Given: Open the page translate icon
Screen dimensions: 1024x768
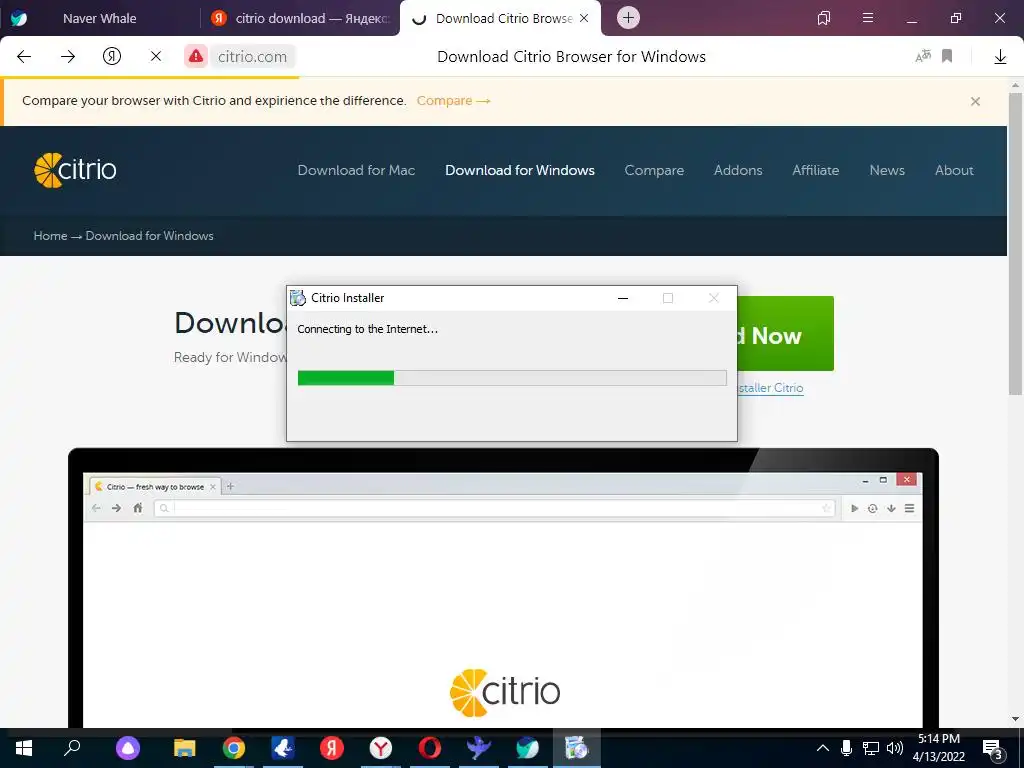Looking at the screenshot, I should click(x=923, y=57).
